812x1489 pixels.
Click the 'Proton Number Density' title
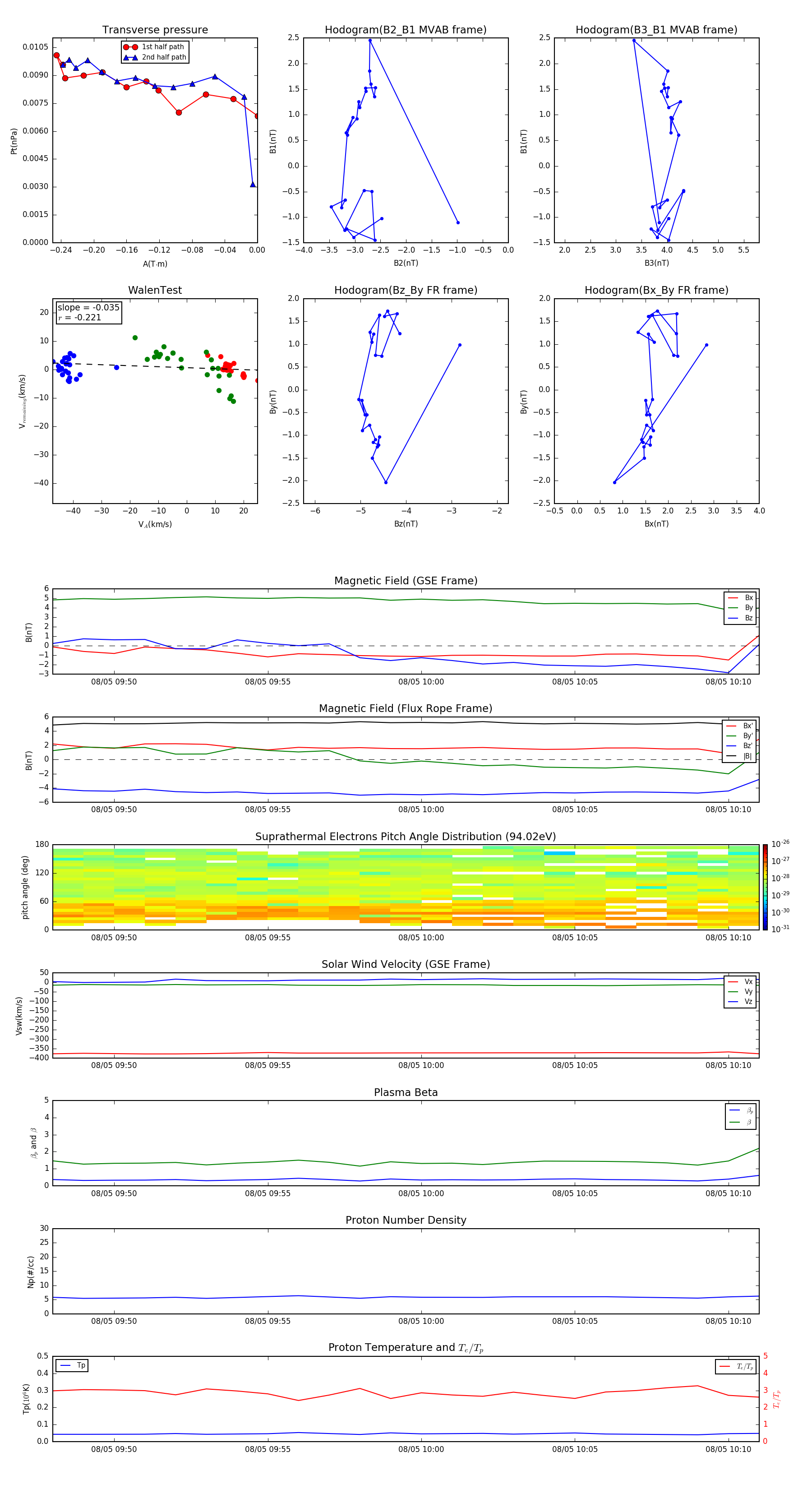tap(406, 1221)
